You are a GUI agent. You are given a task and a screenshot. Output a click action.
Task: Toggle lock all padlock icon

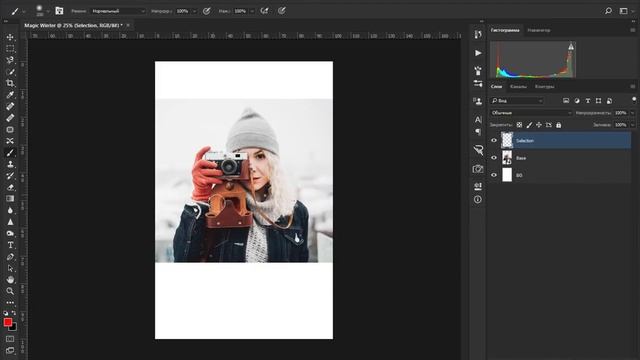558,125
